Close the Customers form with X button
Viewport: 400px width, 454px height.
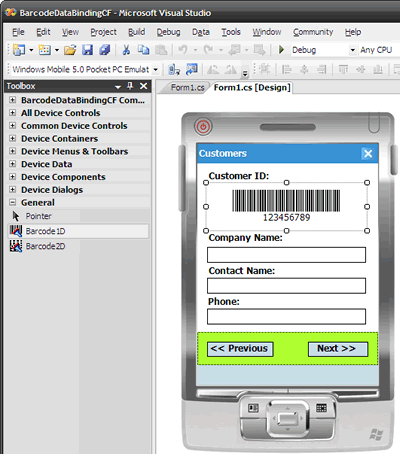368,153
